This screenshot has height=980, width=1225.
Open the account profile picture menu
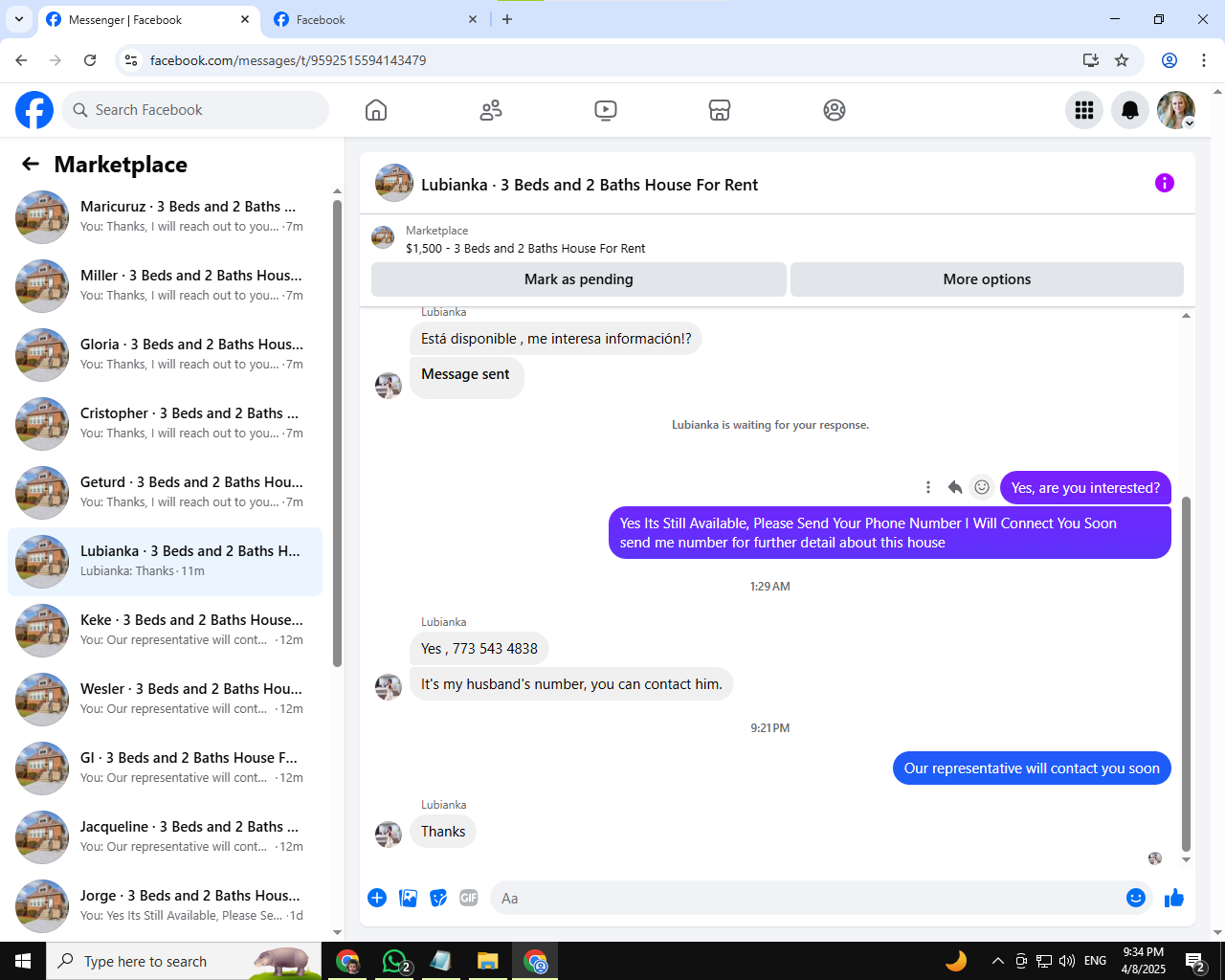point(1176,110)
